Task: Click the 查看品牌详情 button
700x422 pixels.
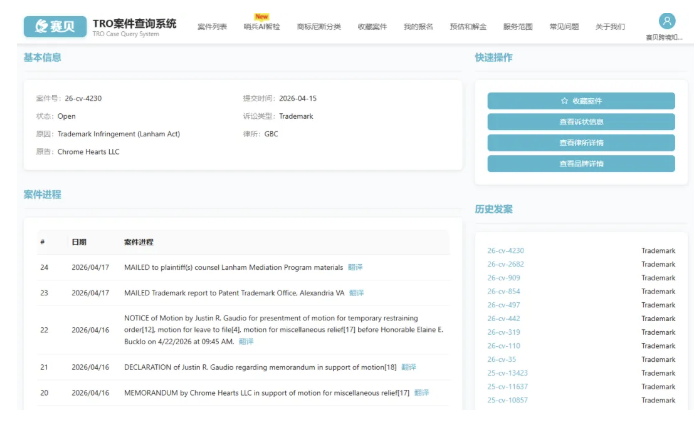Action: tap(581, 164)
